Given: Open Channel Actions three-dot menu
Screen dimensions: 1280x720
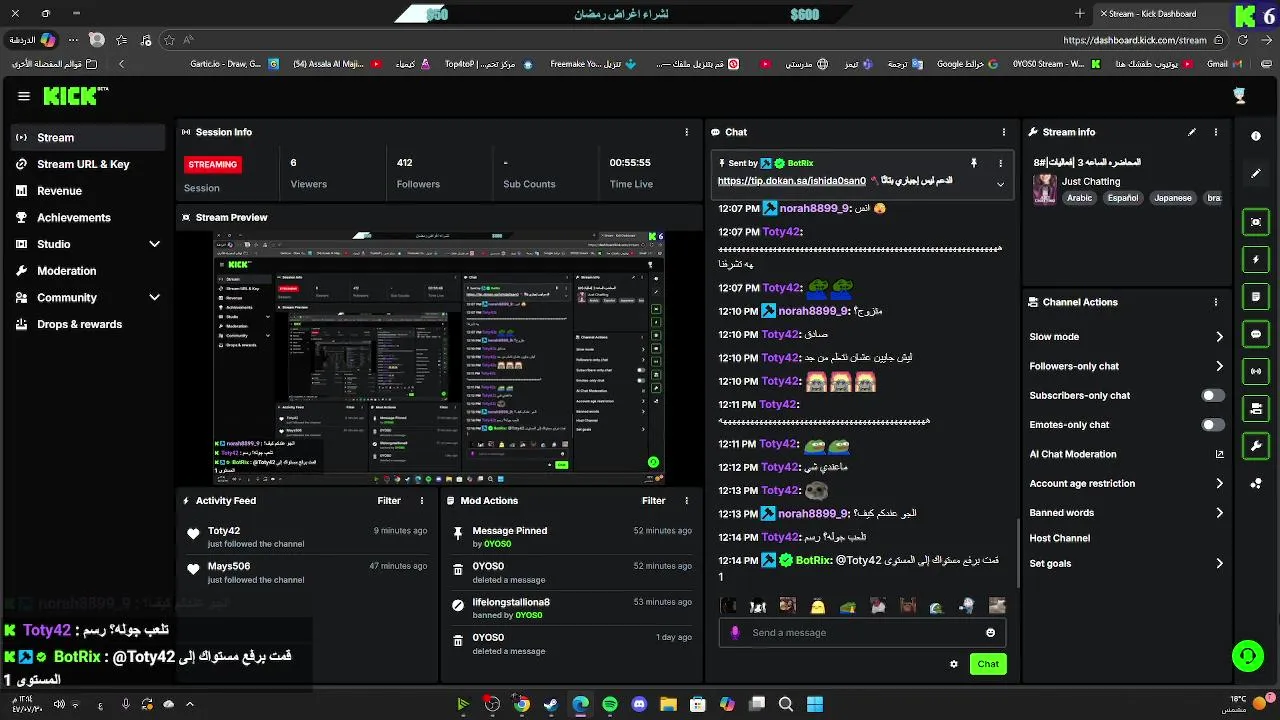Looking at the screenshot, I should pos(1216,302).
